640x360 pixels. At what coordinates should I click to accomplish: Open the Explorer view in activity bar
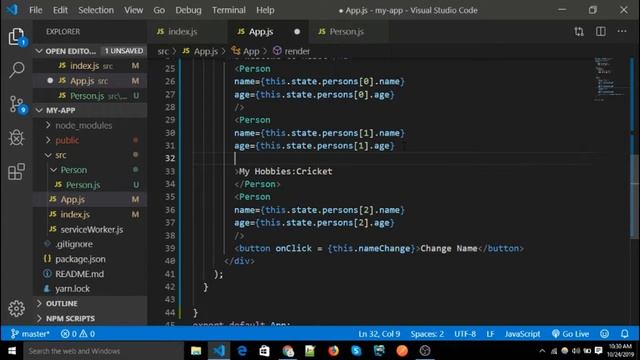click(x=16, y=37)
